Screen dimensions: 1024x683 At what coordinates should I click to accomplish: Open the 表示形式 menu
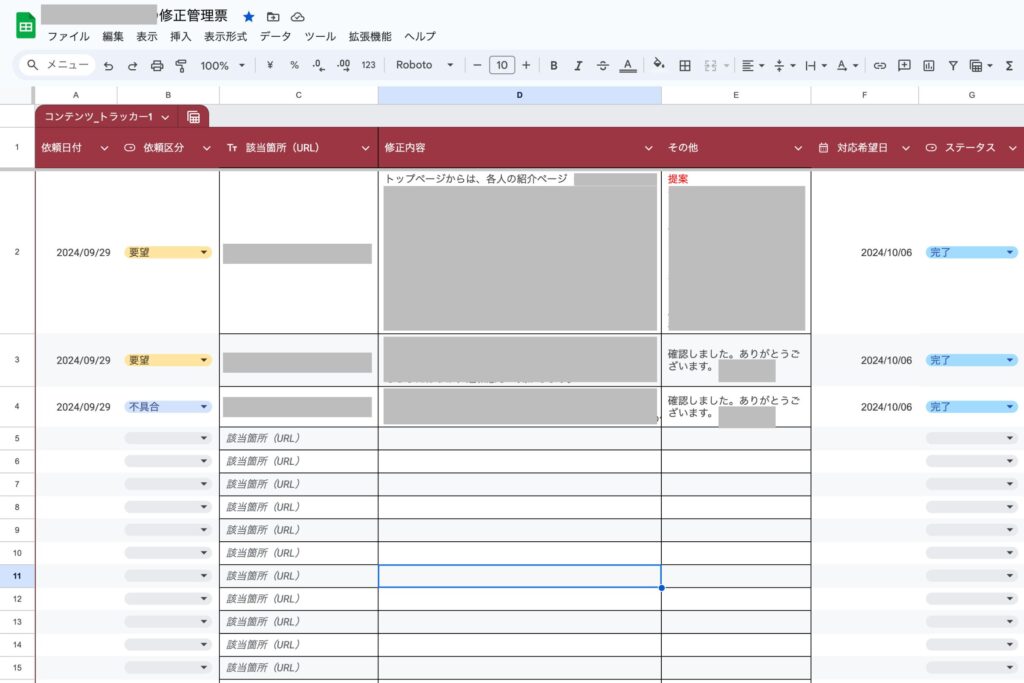click(225, 36)
